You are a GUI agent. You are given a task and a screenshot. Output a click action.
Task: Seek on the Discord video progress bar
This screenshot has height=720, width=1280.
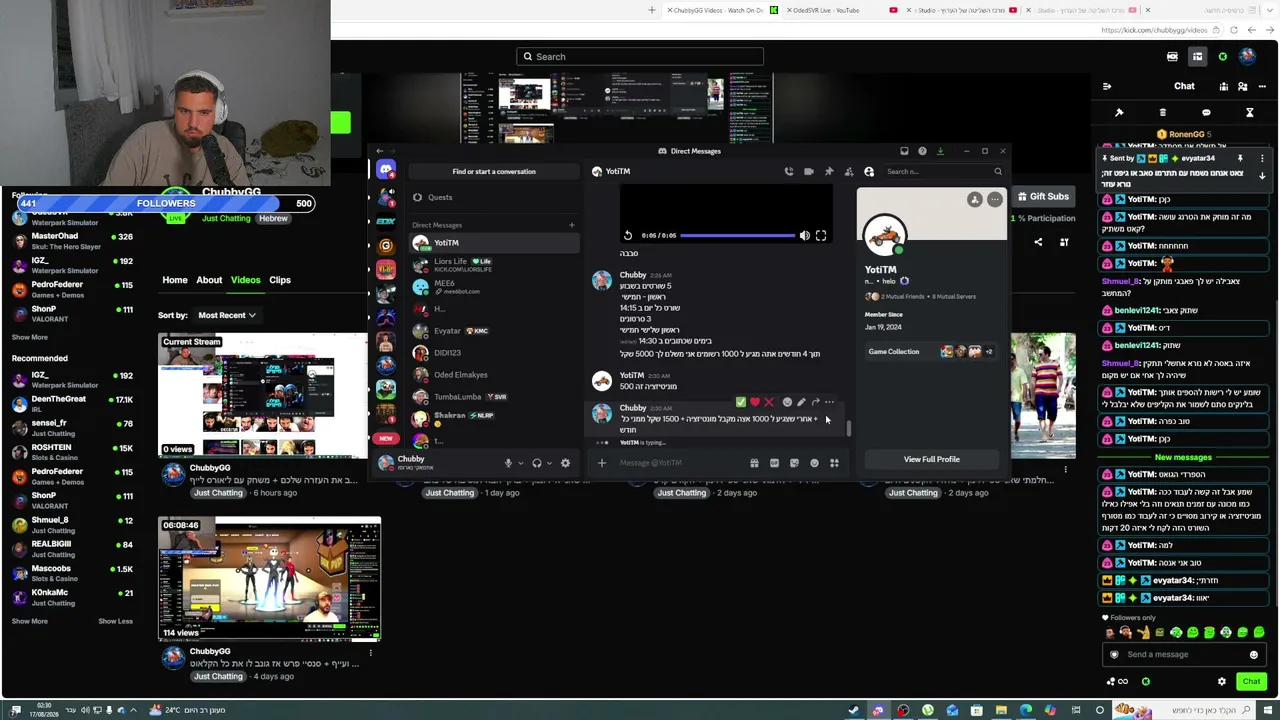point(738,236)
